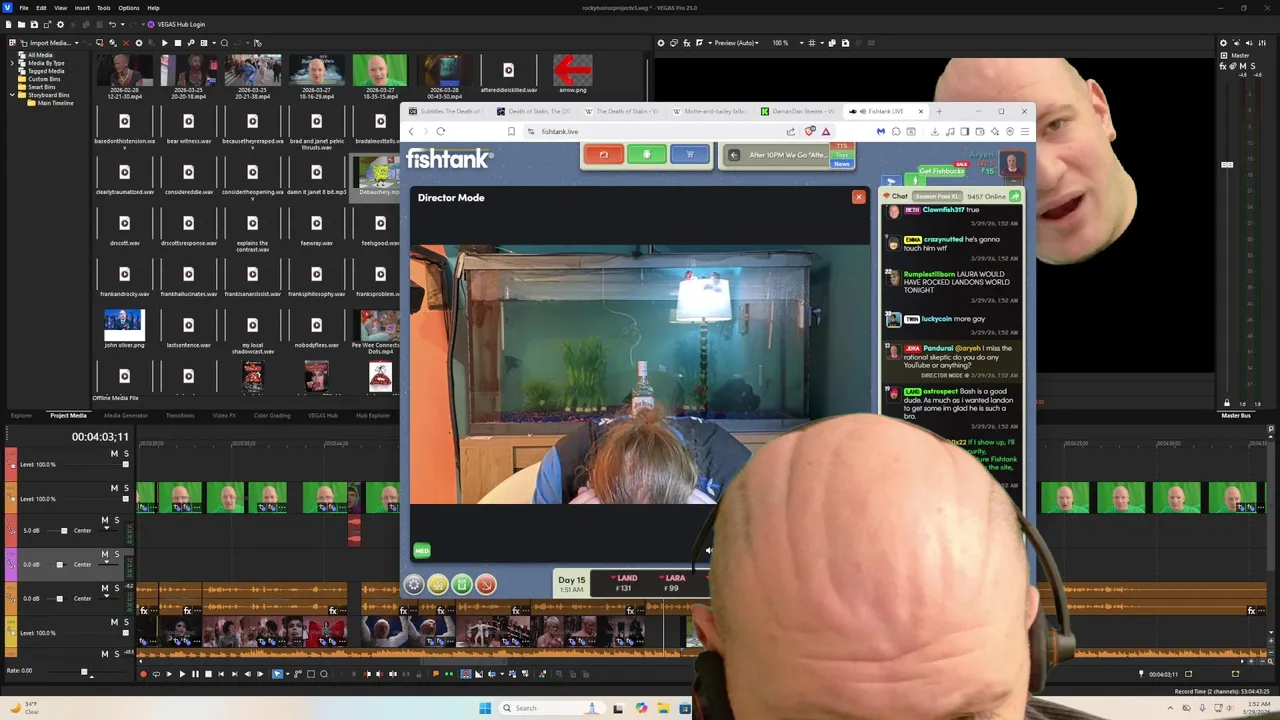Open the views dropdown in Project Media toolbar
Viewport: 1280px width, 720px height.
(x=214, y=43)
